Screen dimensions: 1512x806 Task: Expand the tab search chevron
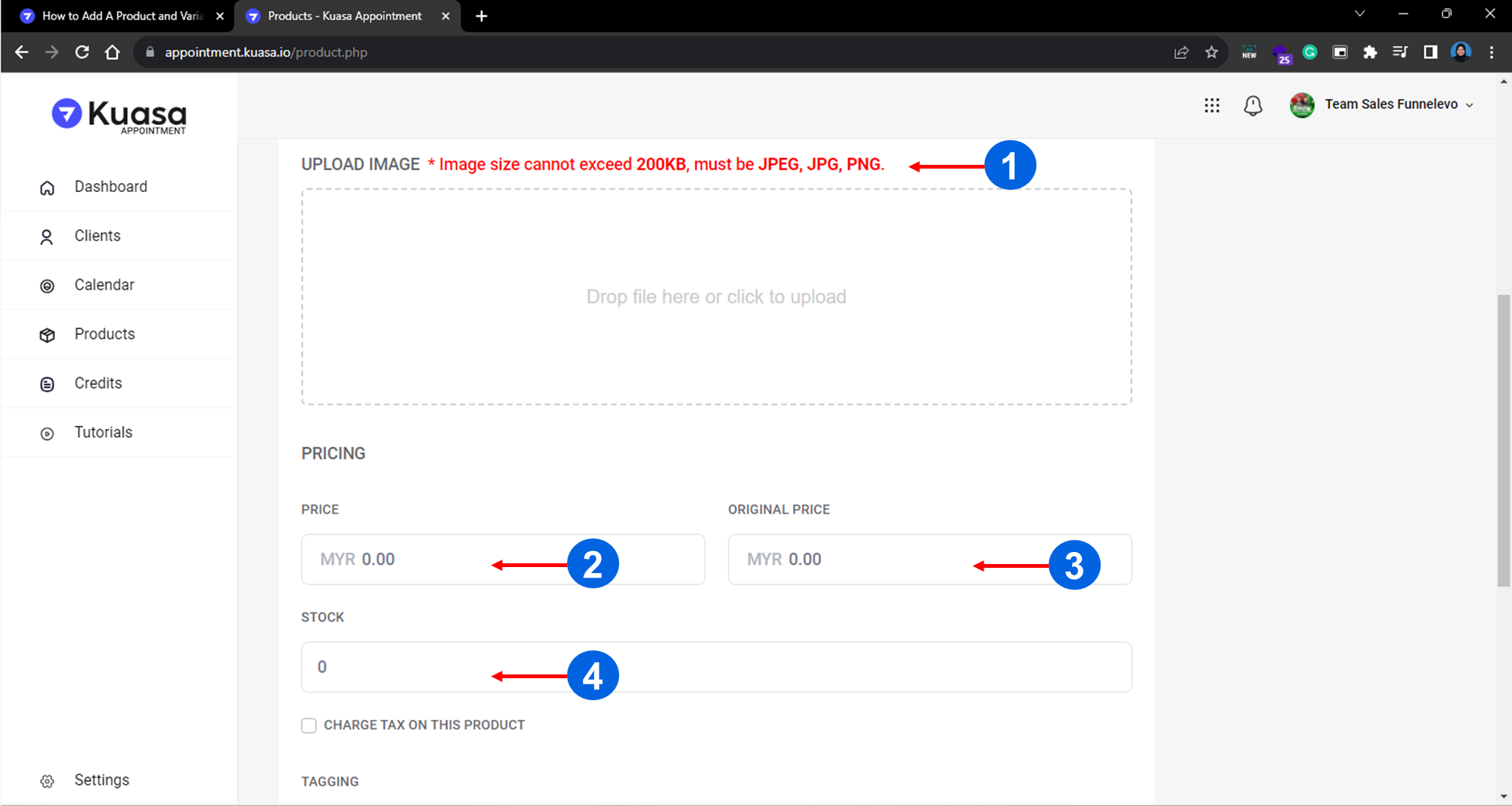click(x=1359, y=14)
